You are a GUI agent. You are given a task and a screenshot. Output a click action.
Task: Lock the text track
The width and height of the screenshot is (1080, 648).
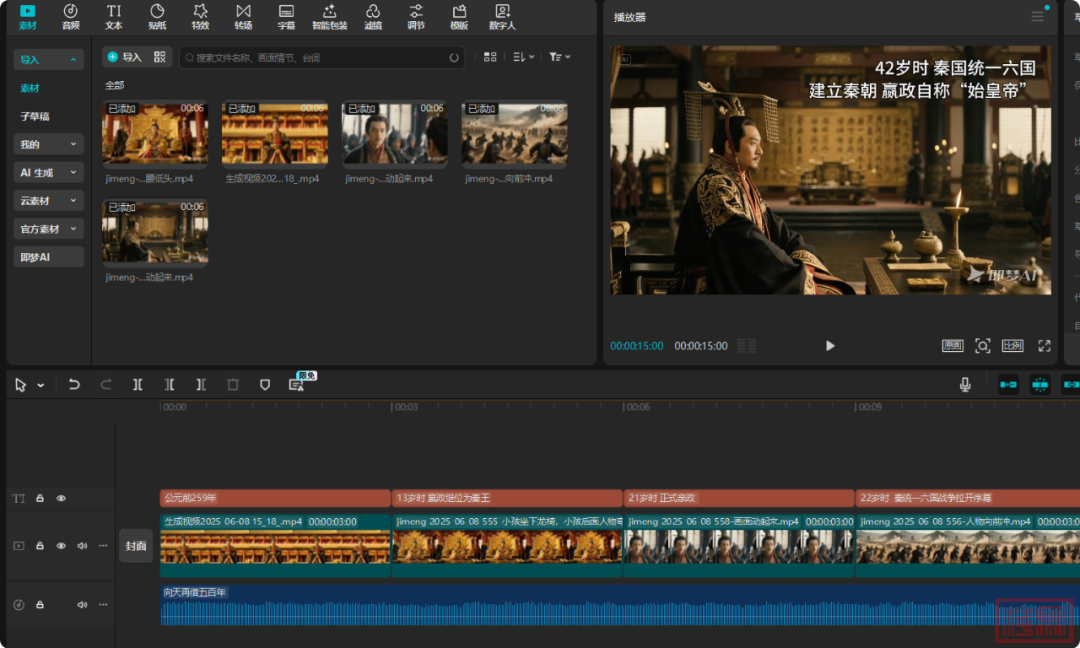click(x=40, y=498)
